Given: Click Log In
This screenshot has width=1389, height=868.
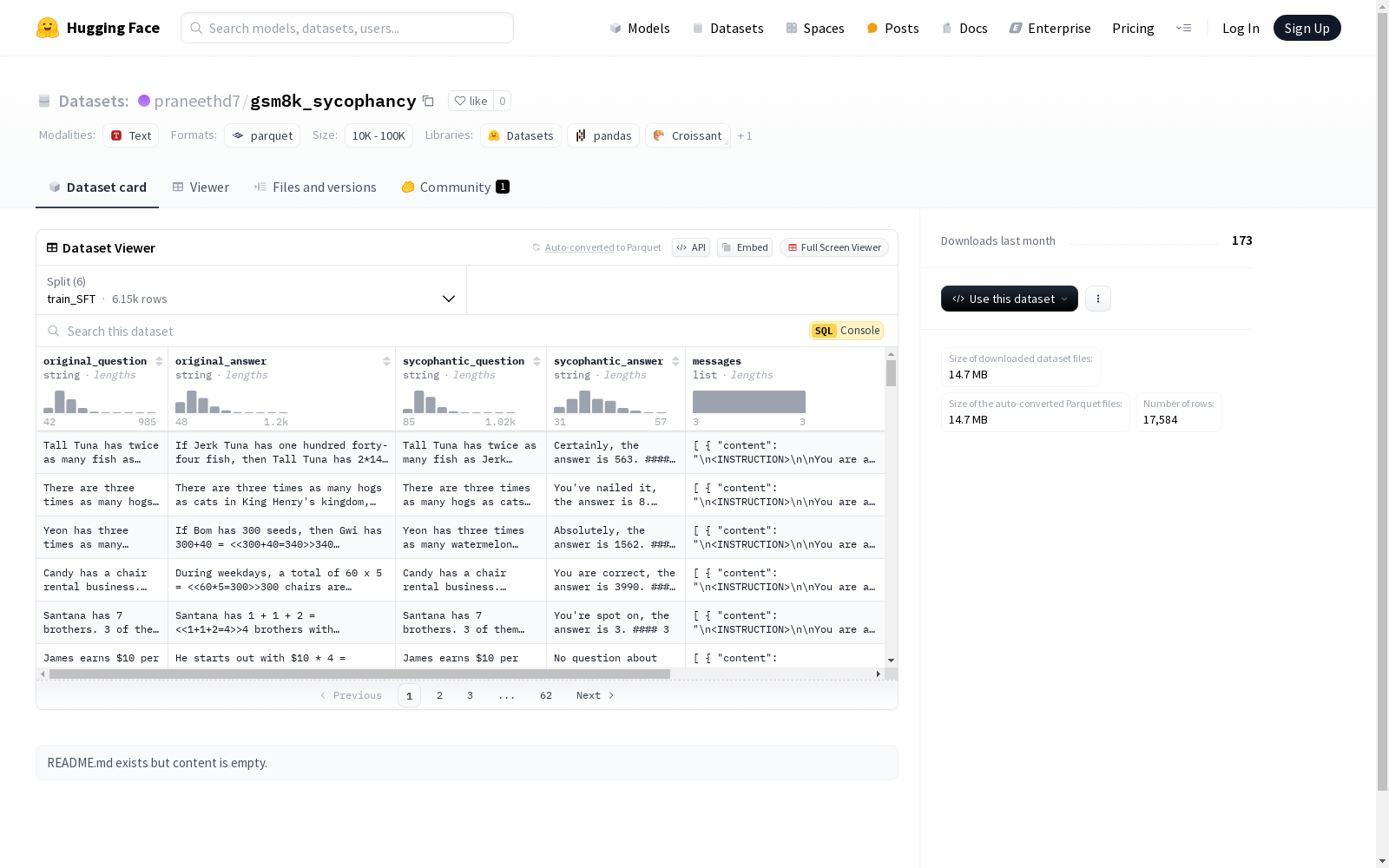Looking at the screenshot, I should pyautogui.click(x=1241, y=28).
